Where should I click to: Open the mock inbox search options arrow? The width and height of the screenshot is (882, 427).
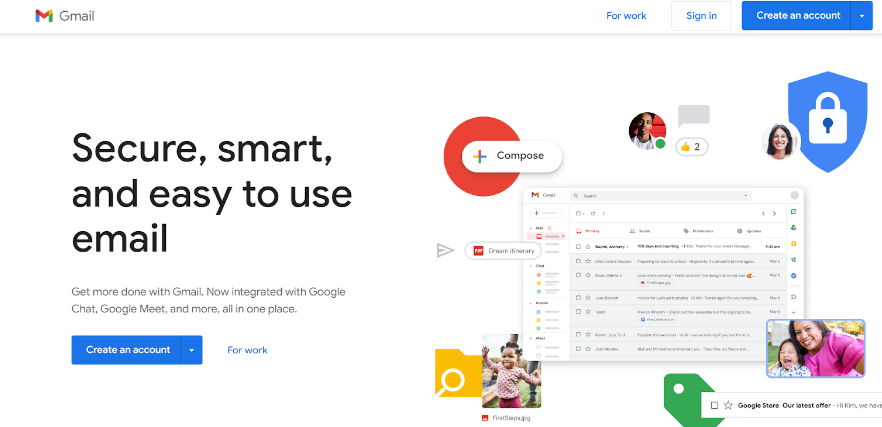[746, 195]
